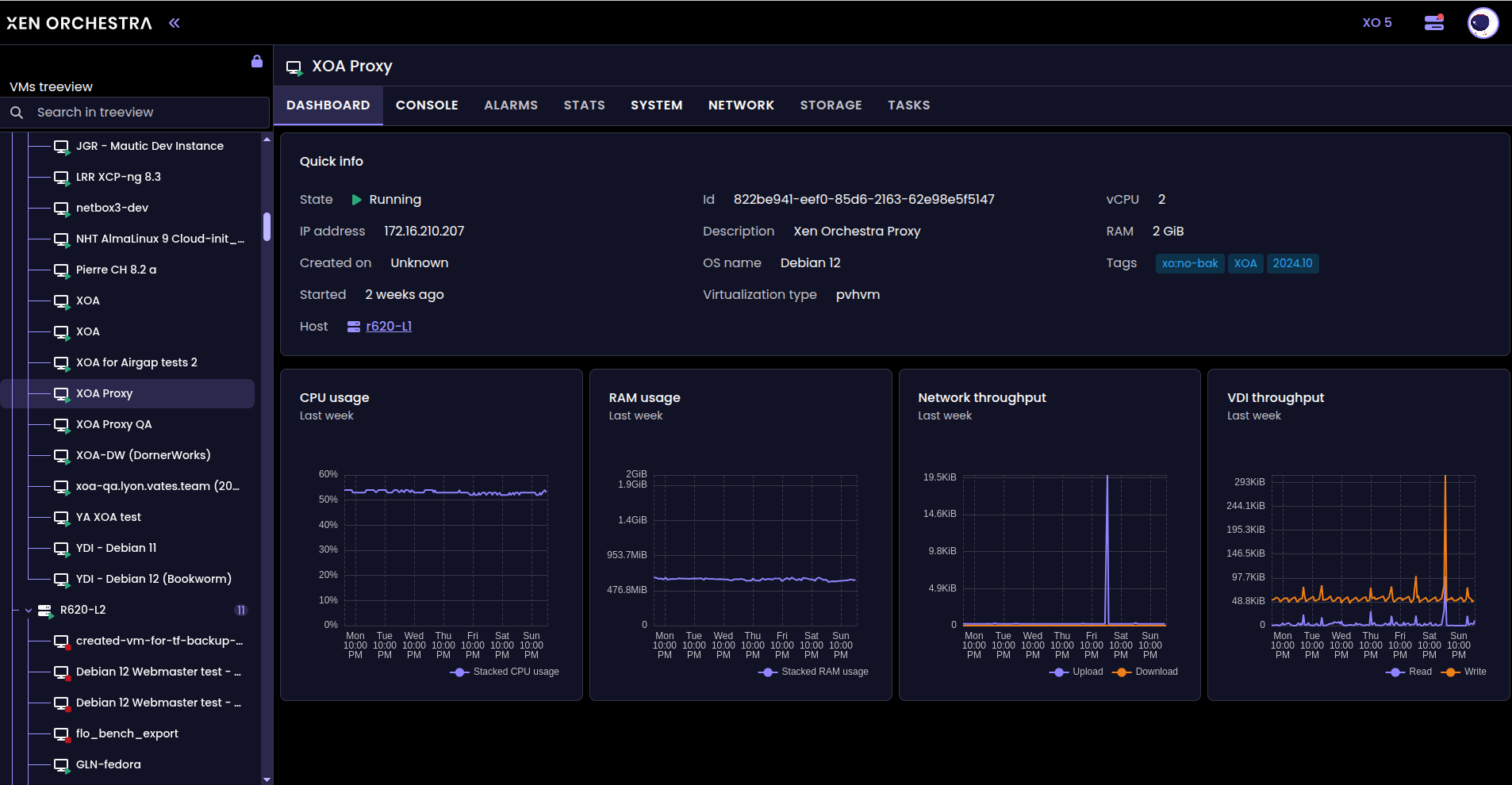Open the r620-L1 host link

[389, 327]
